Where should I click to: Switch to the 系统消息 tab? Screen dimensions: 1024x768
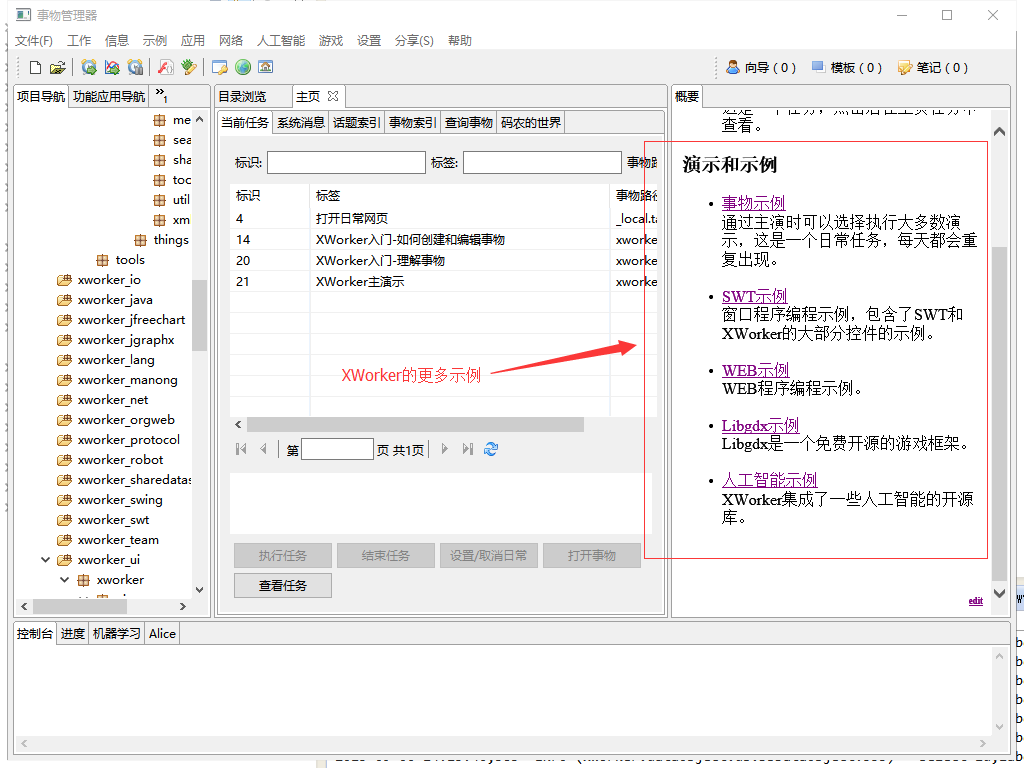coord(300,123)
